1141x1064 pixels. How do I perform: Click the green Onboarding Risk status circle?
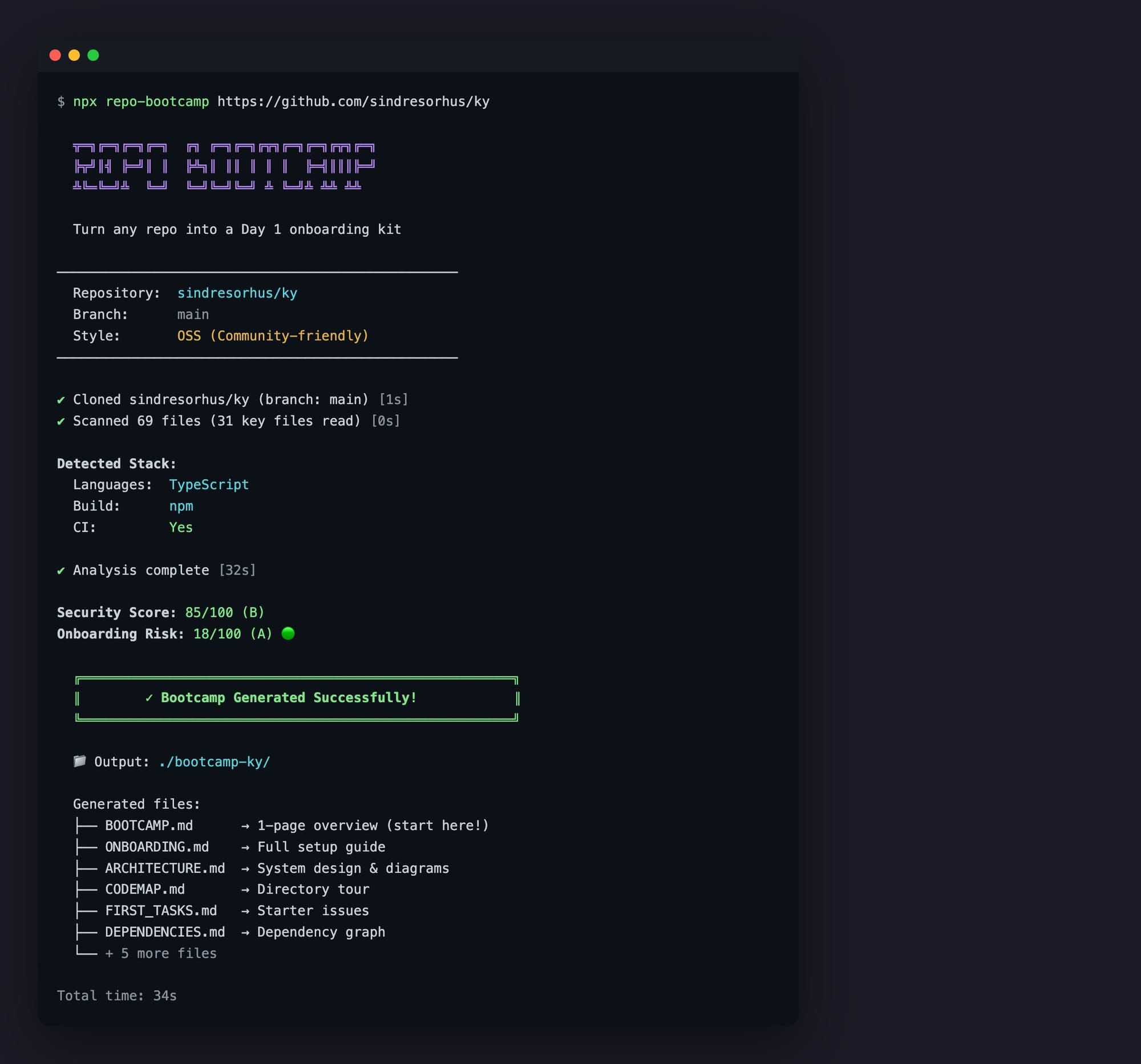[x=288, y=633]
